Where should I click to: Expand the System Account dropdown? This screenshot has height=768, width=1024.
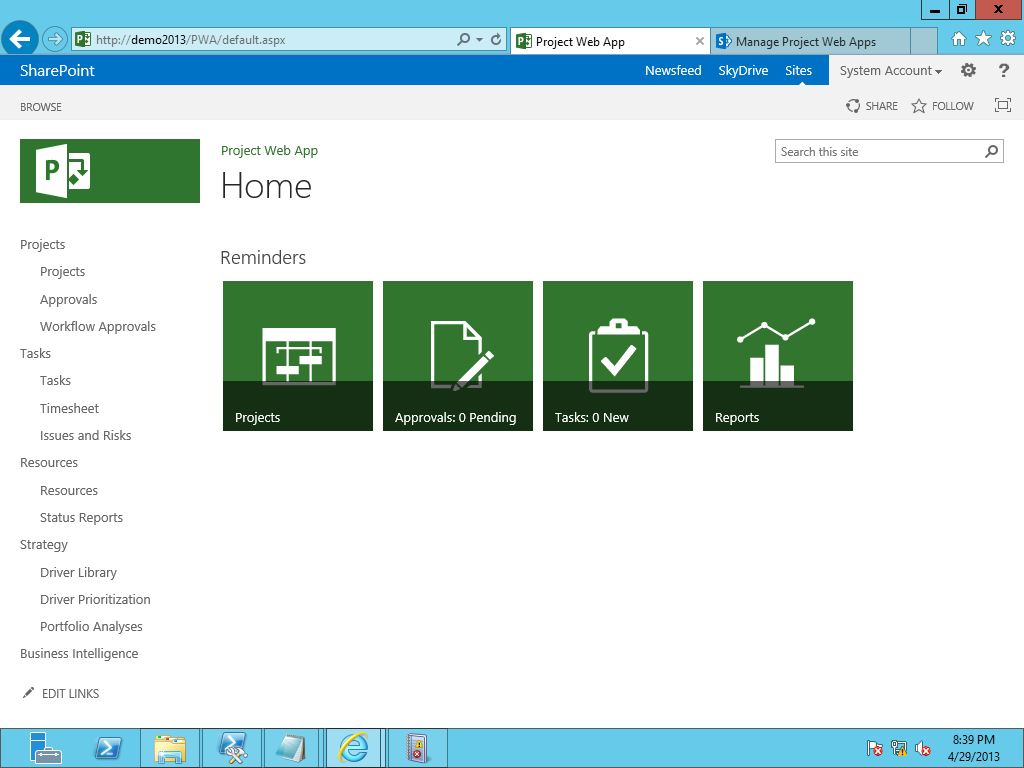click(x=890, y=71)
